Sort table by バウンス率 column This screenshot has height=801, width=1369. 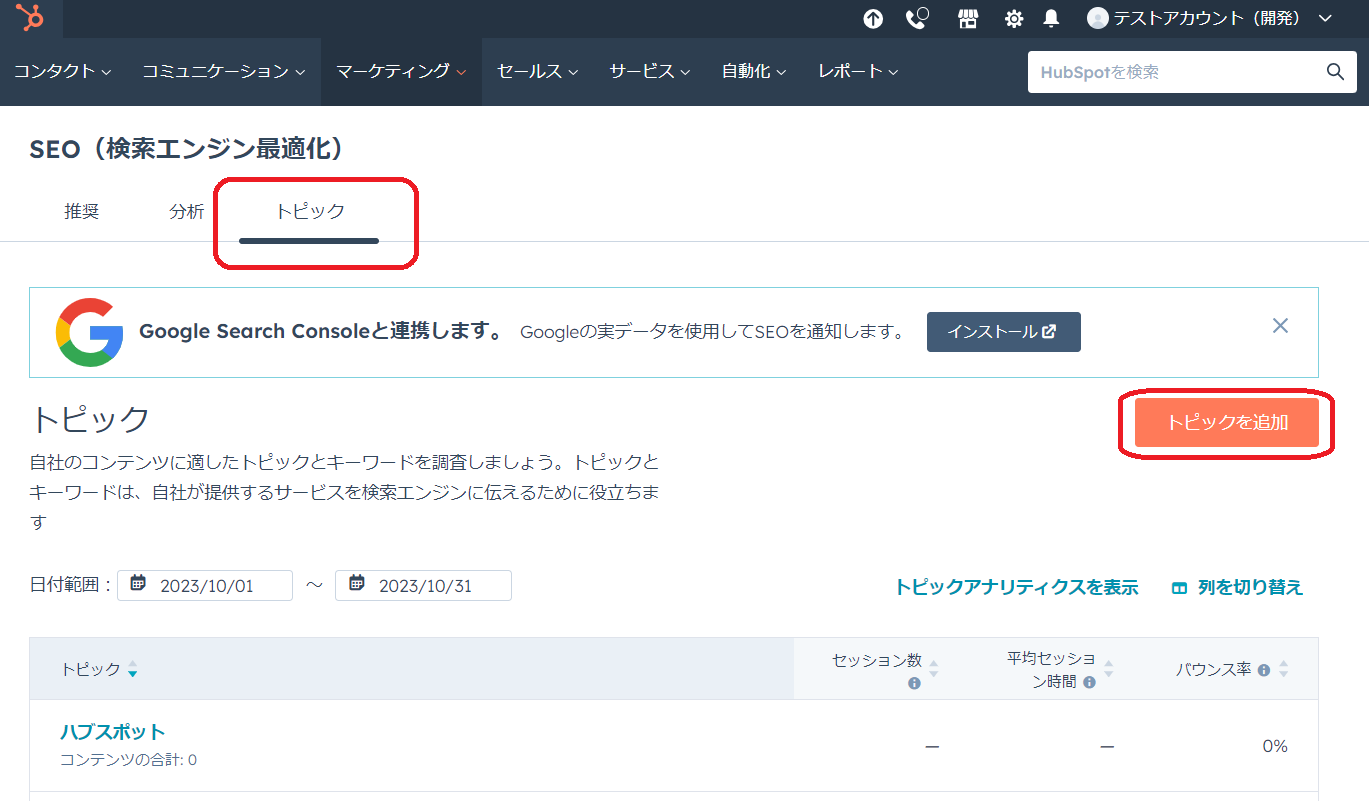pos(1284,670)
